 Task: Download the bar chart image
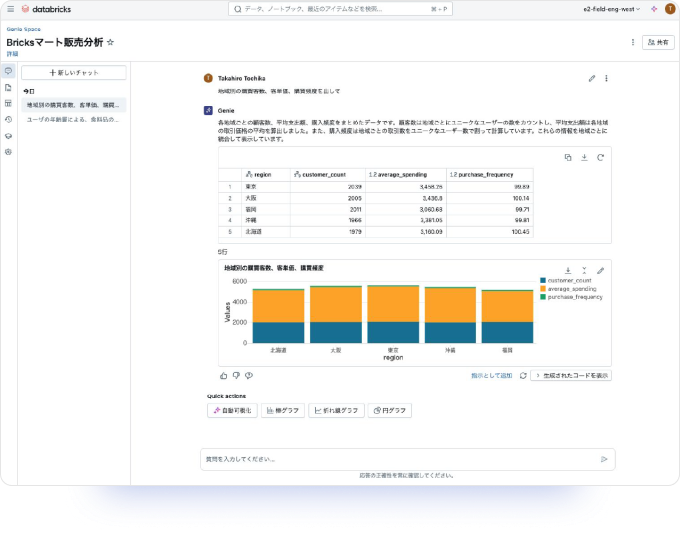(x=568, y=271)
